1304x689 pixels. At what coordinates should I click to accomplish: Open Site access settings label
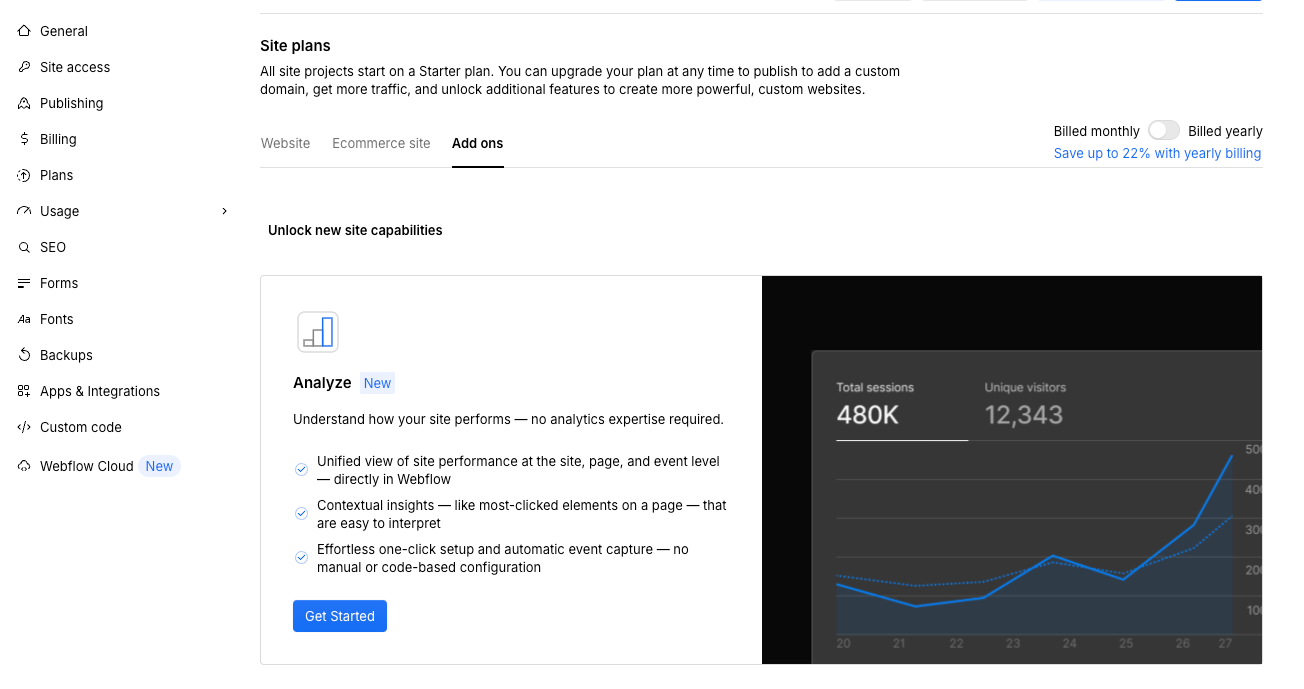(x=75, y=67)
